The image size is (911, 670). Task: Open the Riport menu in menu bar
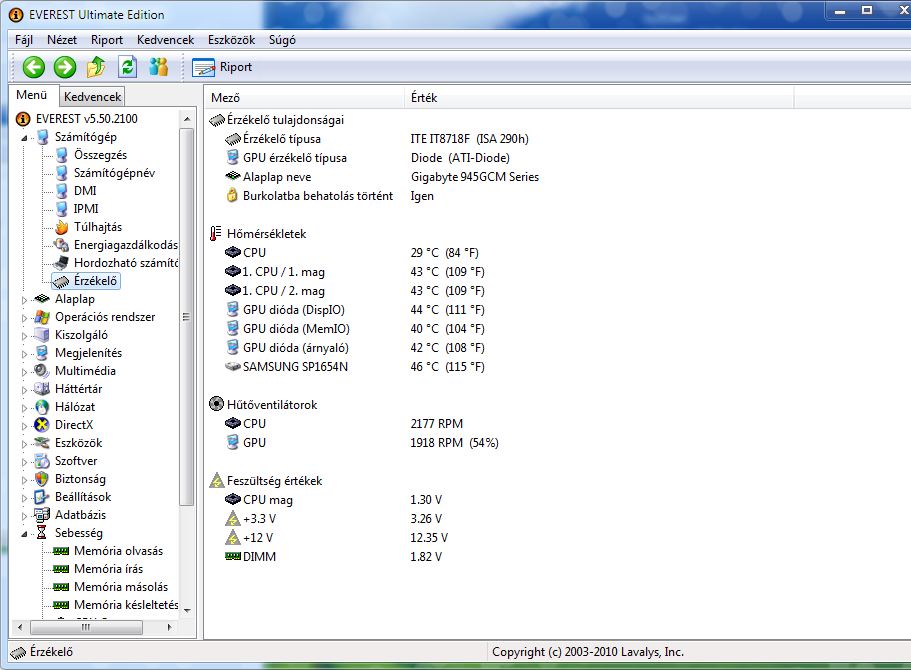pos(107,40)
